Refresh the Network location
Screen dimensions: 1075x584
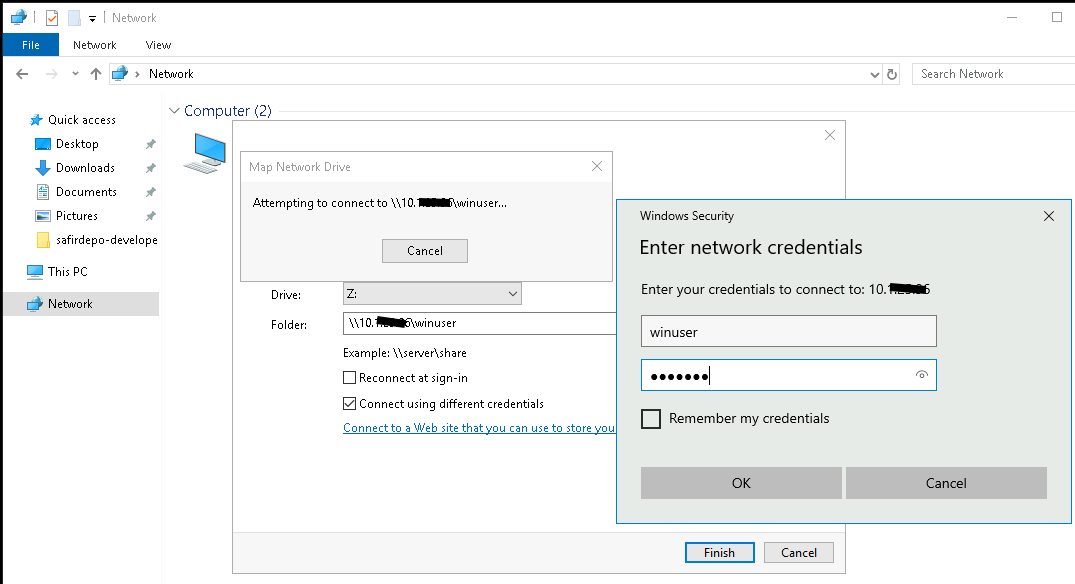click(x=892, y=74)
